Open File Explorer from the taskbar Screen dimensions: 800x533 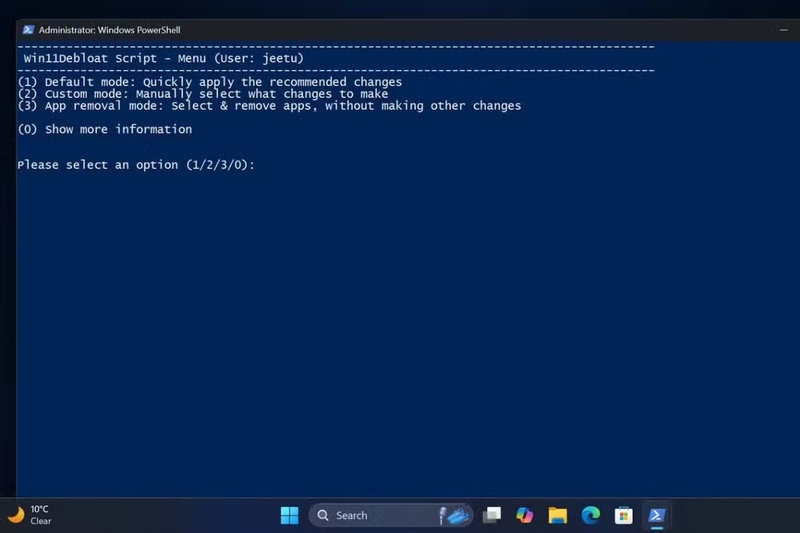point(558,515)
